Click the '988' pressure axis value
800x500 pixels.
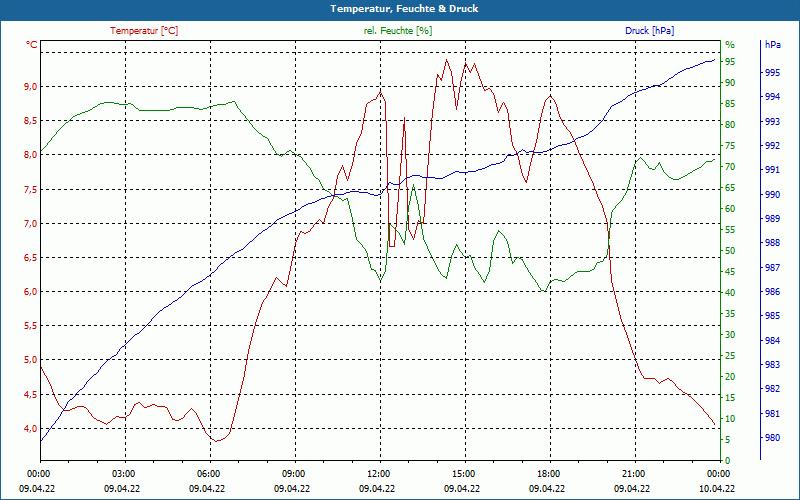click(x=772, y=243)
